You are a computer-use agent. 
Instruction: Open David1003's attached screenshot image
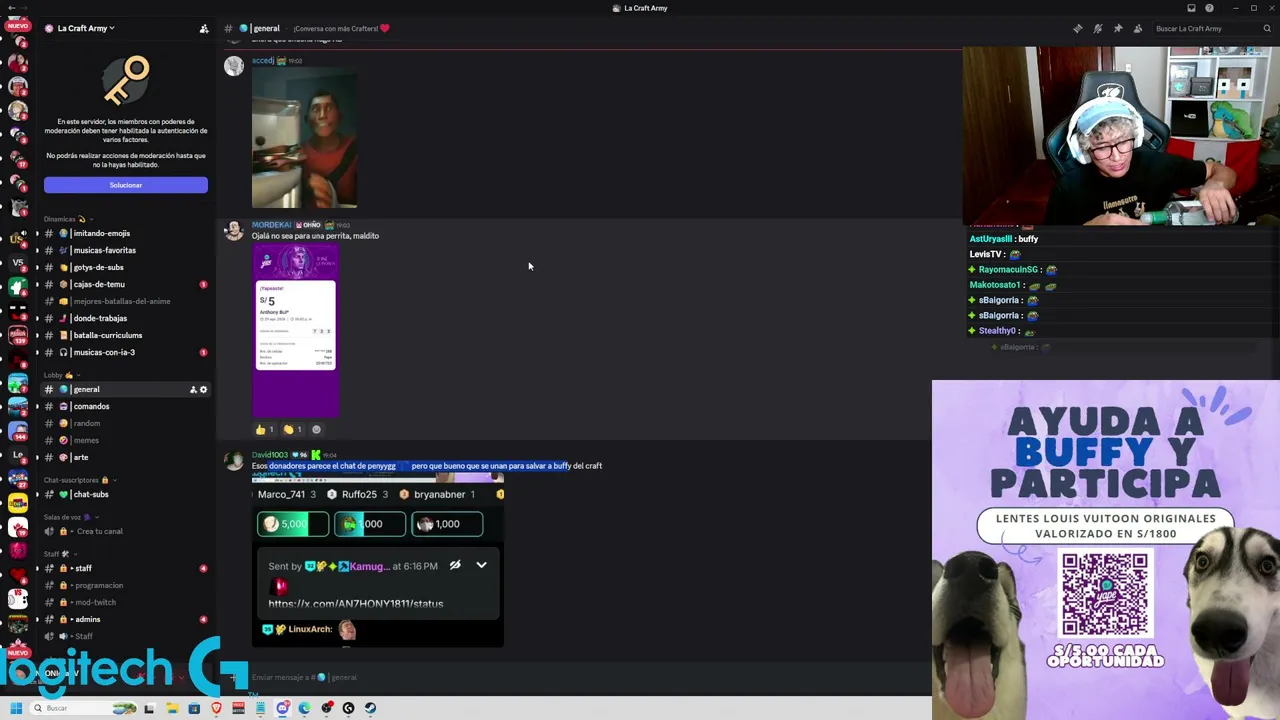[378, 560]
